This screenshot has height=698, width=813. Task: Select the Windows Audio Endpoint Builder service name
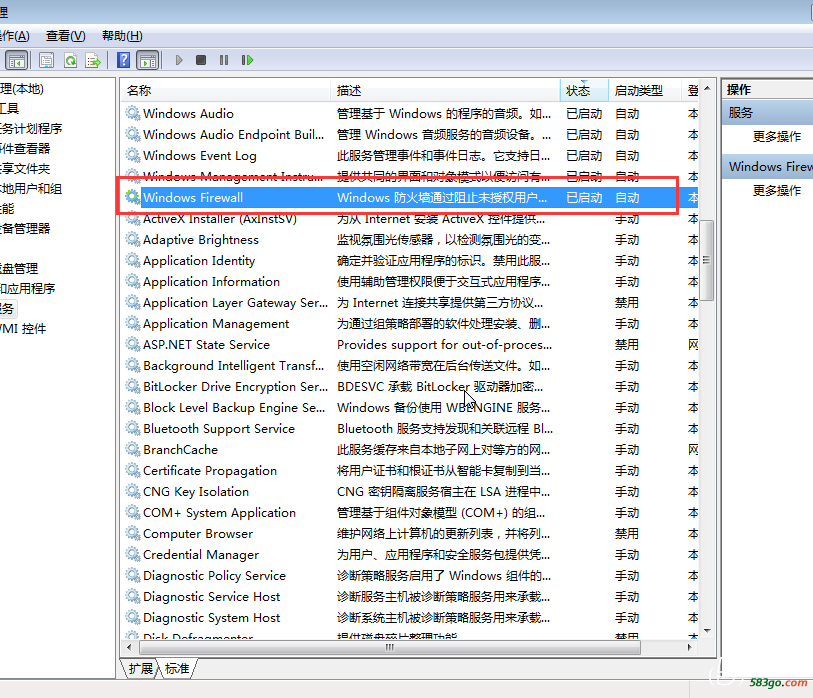click(233, 134)
